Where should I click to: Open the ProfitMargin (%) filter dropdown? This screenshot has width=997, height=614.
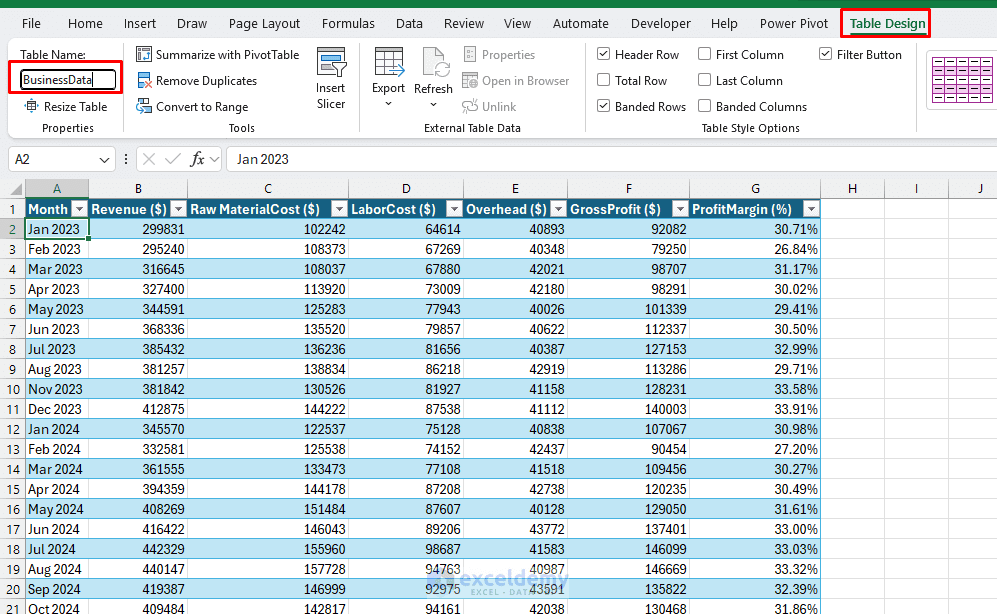tap(811, 209)
